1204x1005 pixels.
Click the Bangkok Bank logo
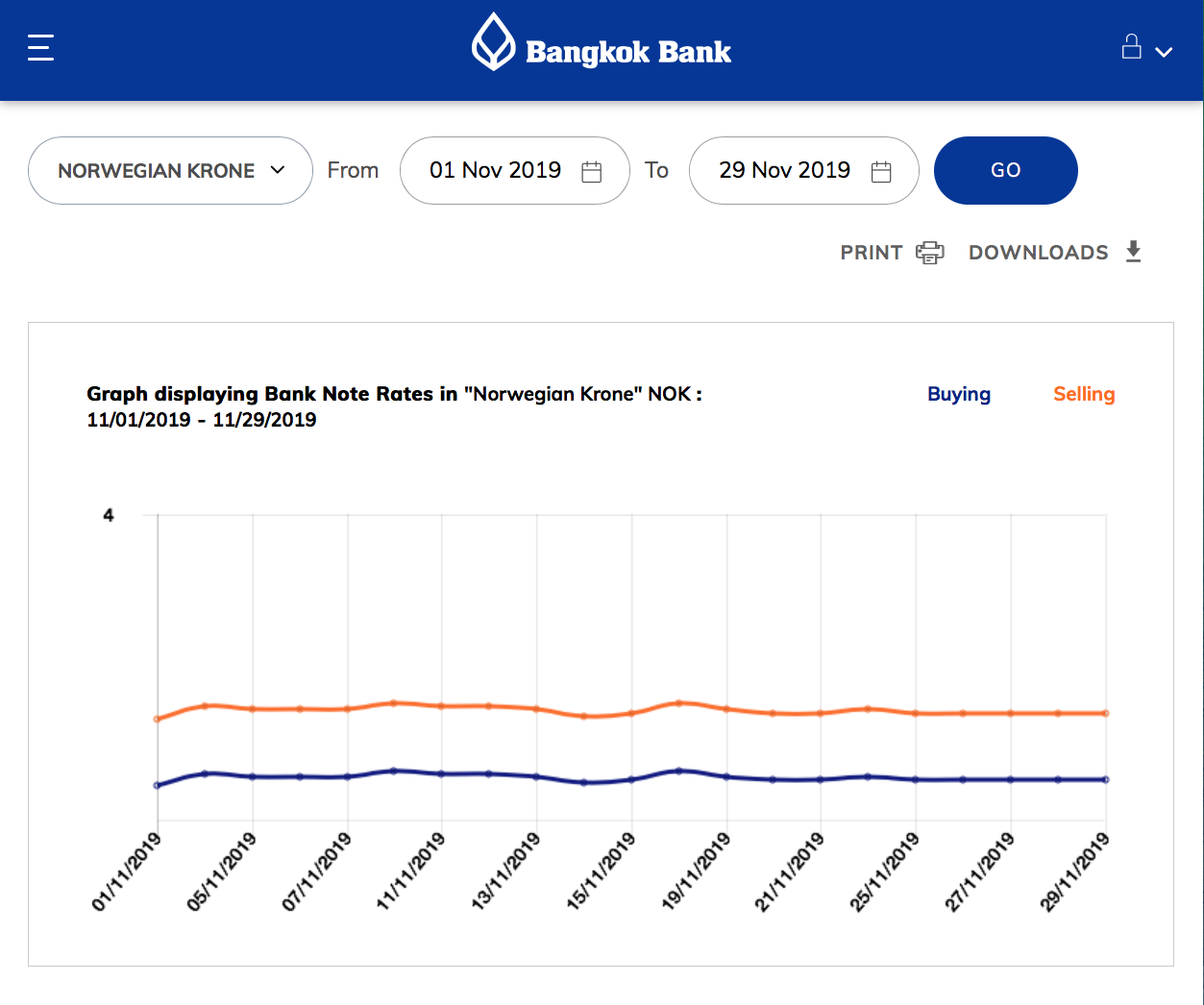(x=493, y=42)
